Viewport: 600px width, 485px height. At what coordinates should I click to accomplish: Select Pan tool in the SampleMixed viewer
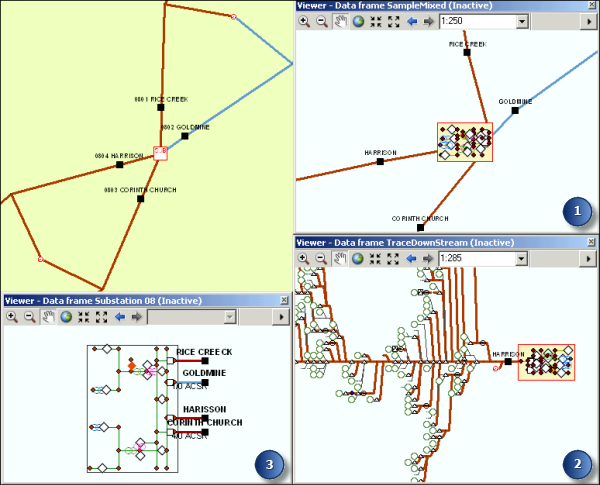pyautogui.click(x=339, y=21)
